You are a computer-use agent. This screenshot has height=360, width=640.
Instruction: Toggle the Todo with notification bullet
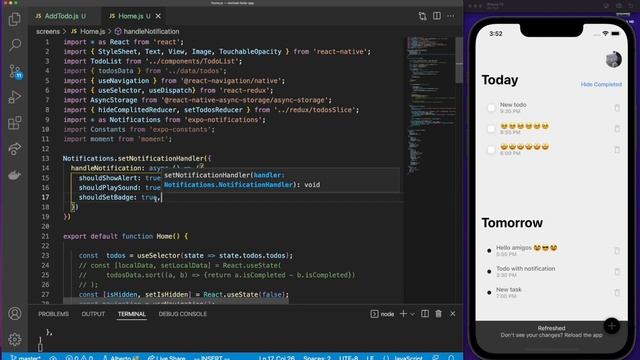tap(489, 271)
